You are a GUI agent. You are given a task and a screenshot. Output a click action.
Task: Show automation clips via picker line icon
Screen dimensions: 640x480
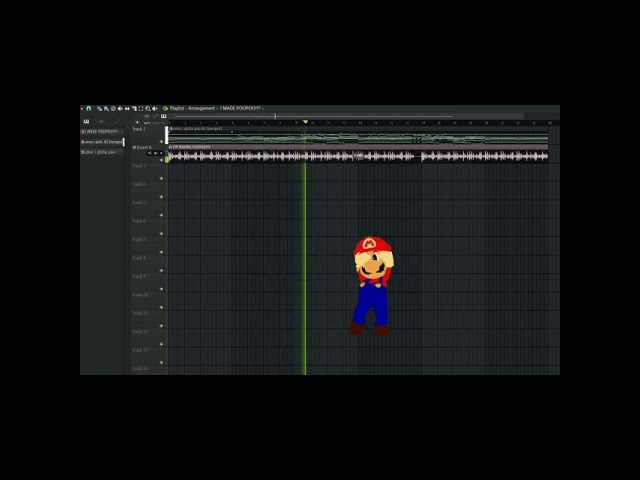pyautogui.click(x=117, y=122)
